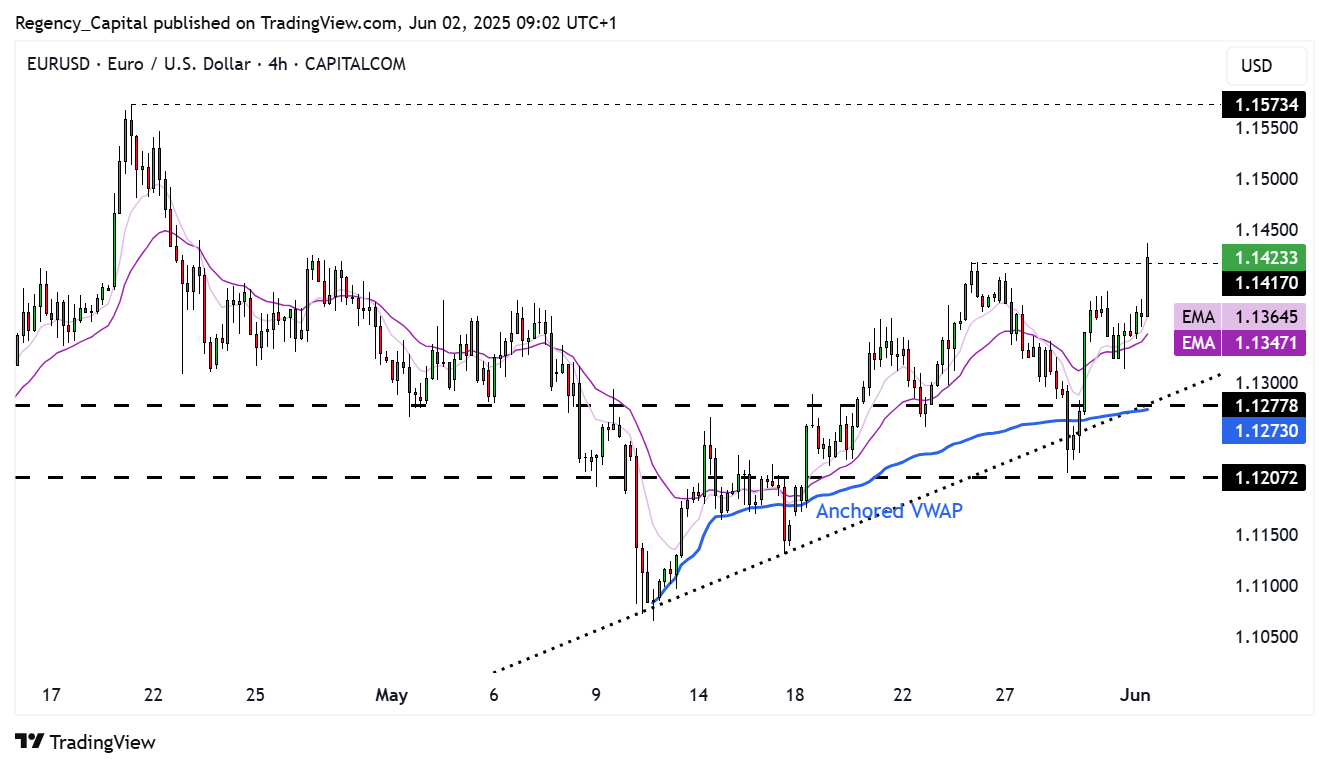
Task: Click the 1.15734 price label
Action: [1266, 104]
